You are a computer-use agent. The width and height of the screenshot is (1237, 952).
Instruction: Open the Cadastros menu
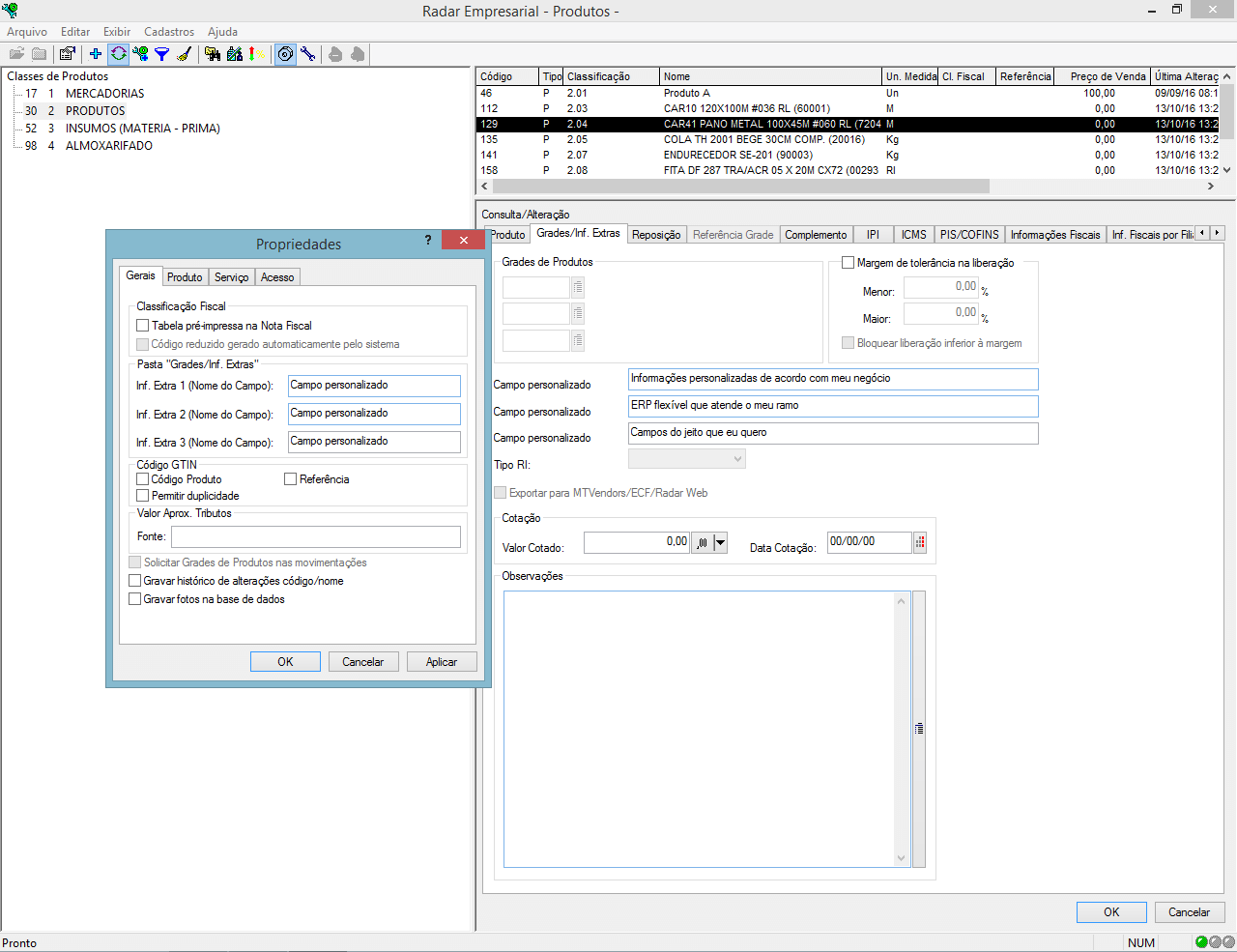169,31
